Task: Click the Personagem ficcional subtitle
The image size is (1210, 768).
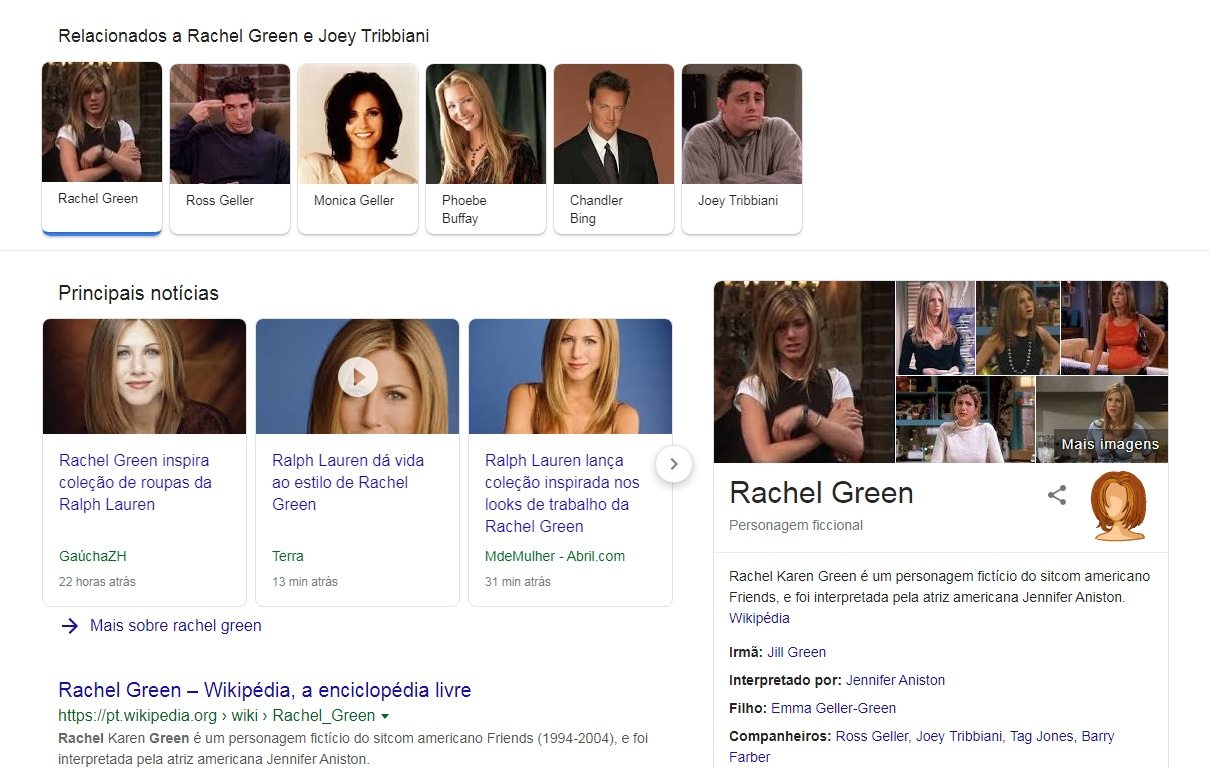Action: click(796, 525)
